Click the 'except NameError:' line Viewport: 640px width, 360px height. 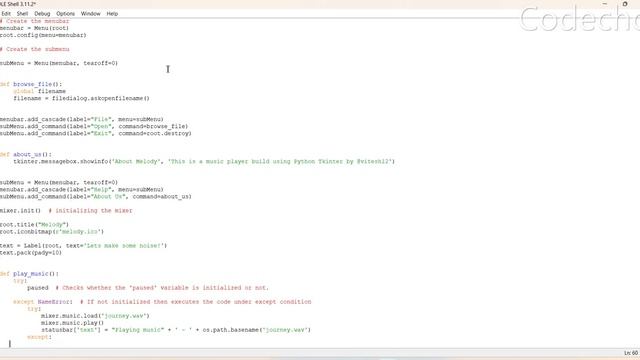162,302
